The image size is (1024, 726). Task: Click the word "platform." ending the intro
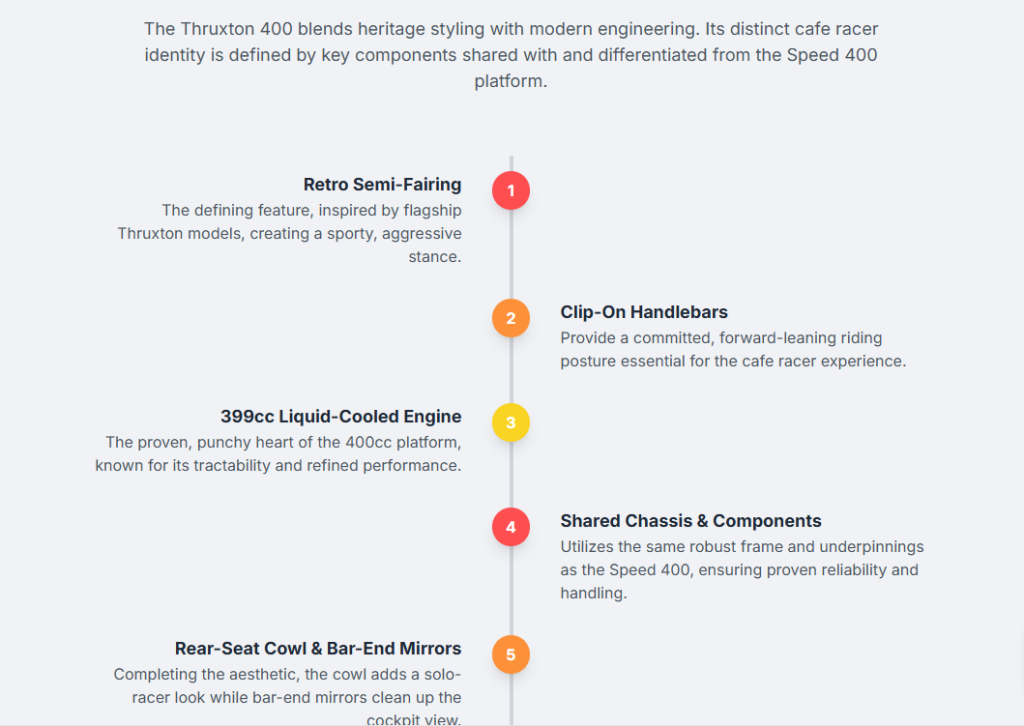point(511,81)
